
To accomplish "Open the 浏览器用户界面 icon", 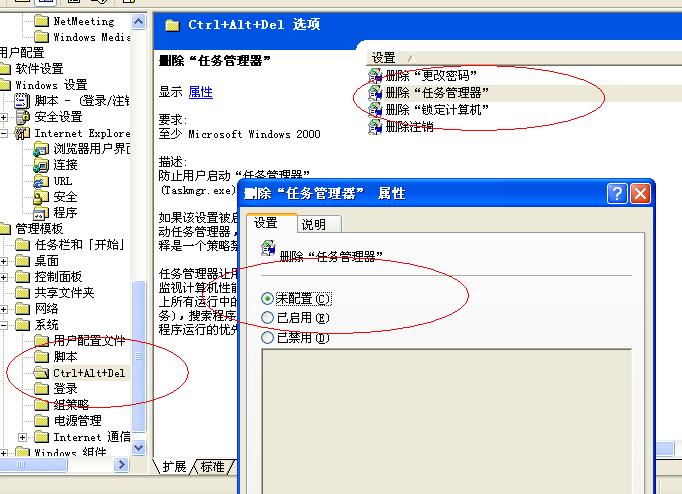I will tap(41, 149).
